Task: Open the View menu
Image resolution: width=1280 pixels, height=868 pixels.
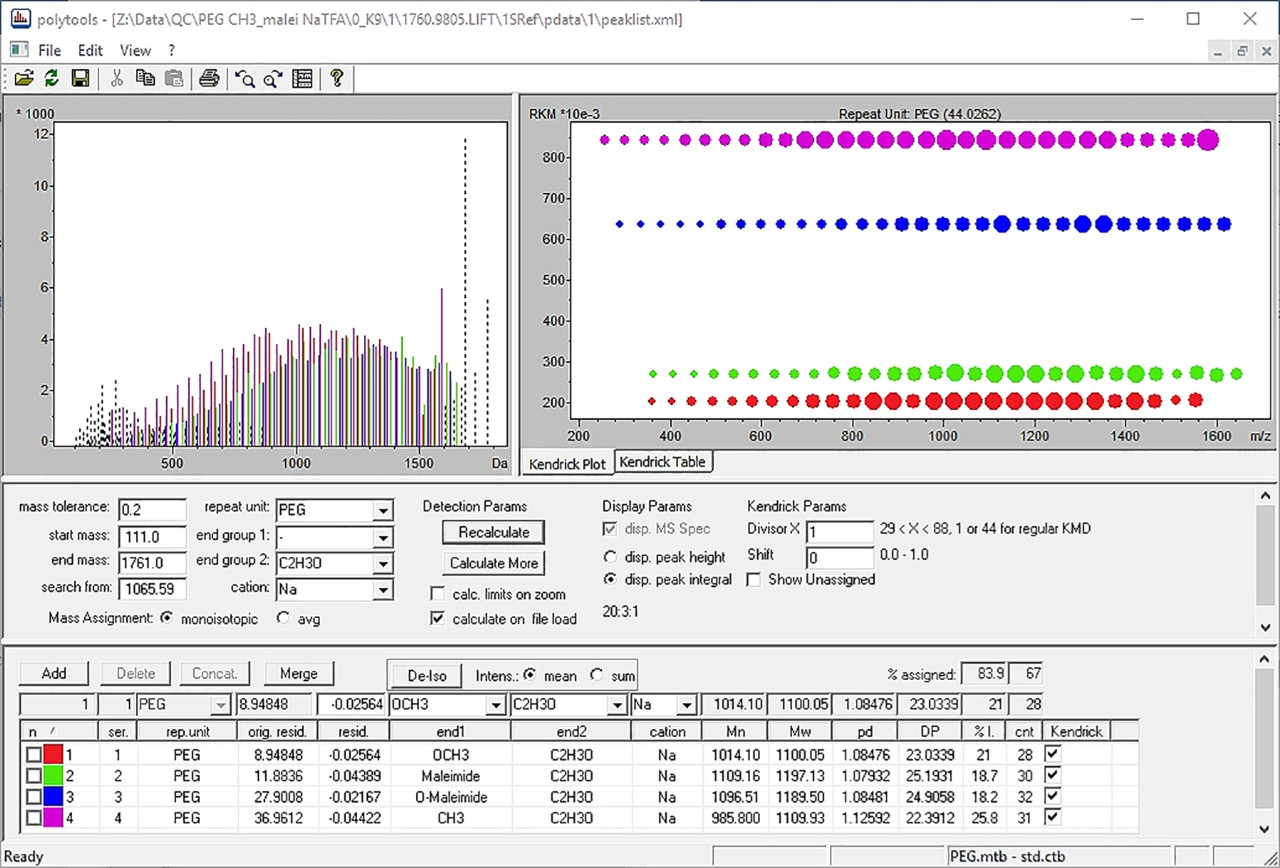Action: [135, 50]
